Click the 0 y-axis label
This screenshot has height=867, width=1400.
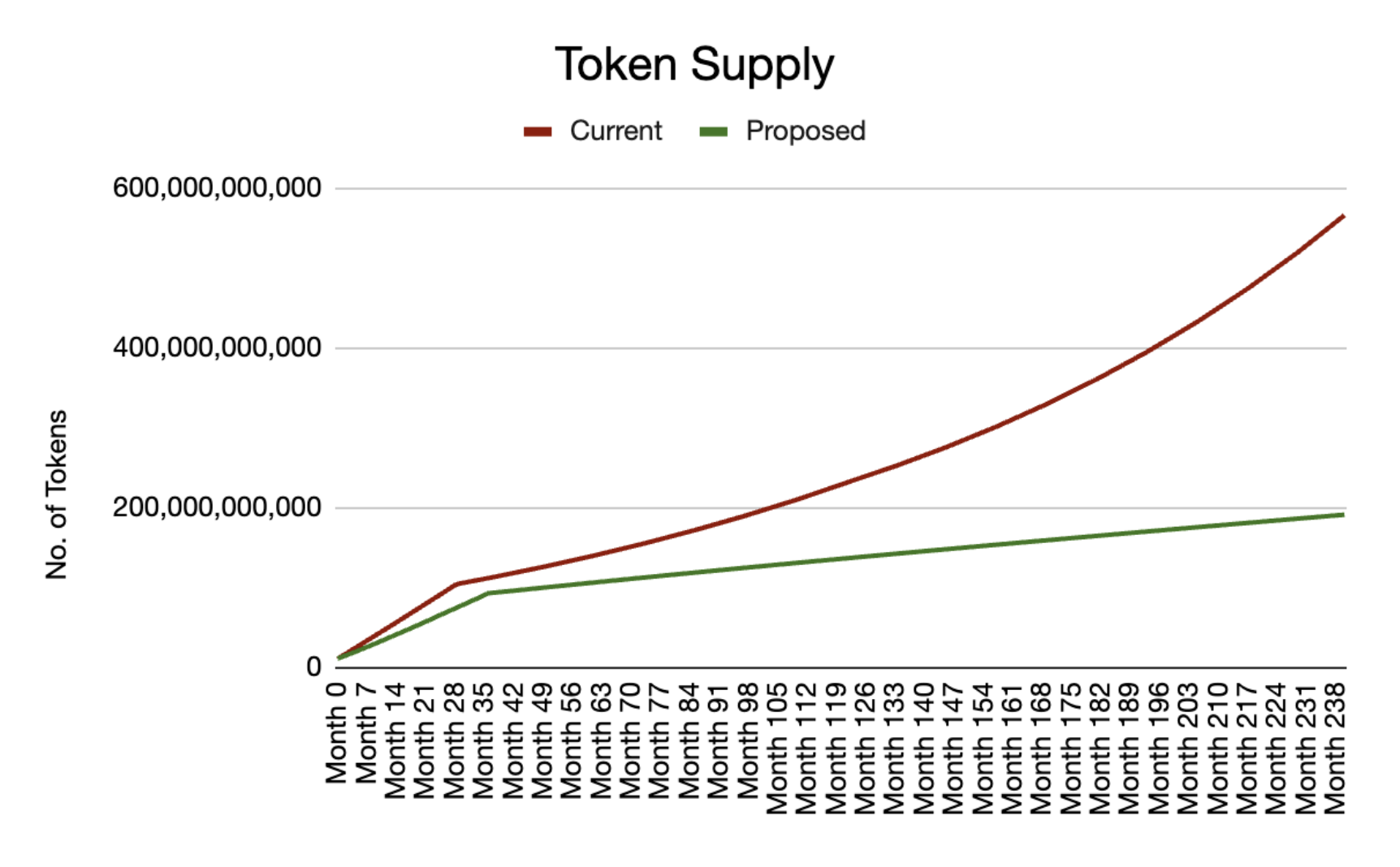[313, 666]
